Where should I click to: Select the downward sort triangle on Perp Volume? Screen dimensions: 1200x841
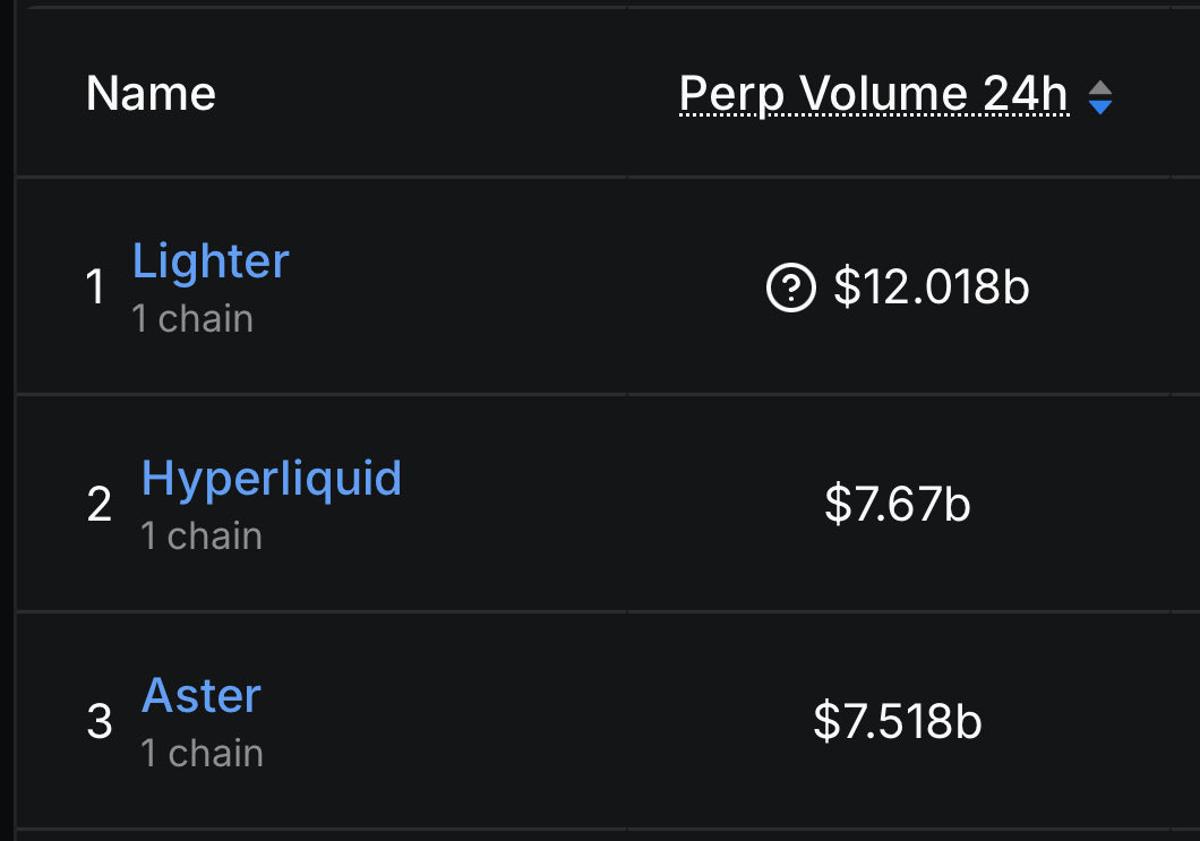click(x=1101, y=104)
